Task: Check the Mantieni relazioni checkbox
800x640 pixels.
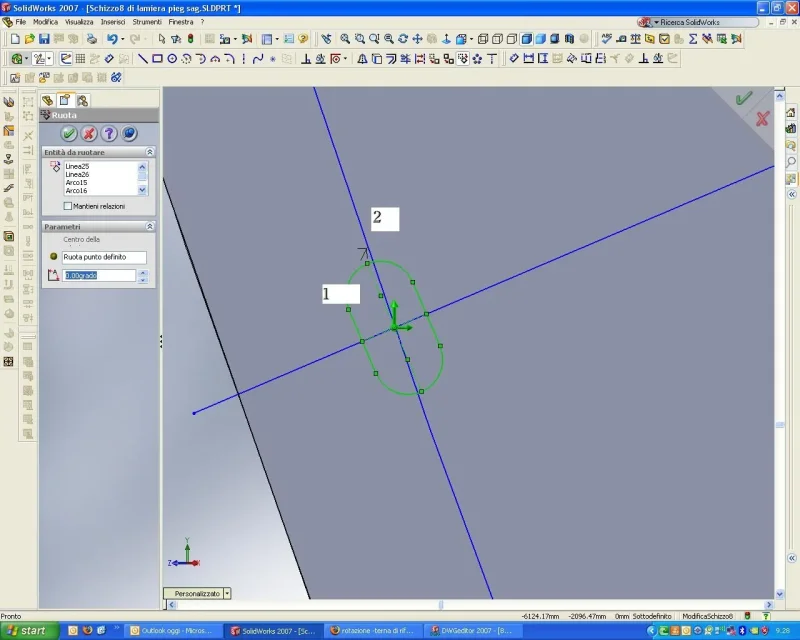Action: click(x=68, y=206)
